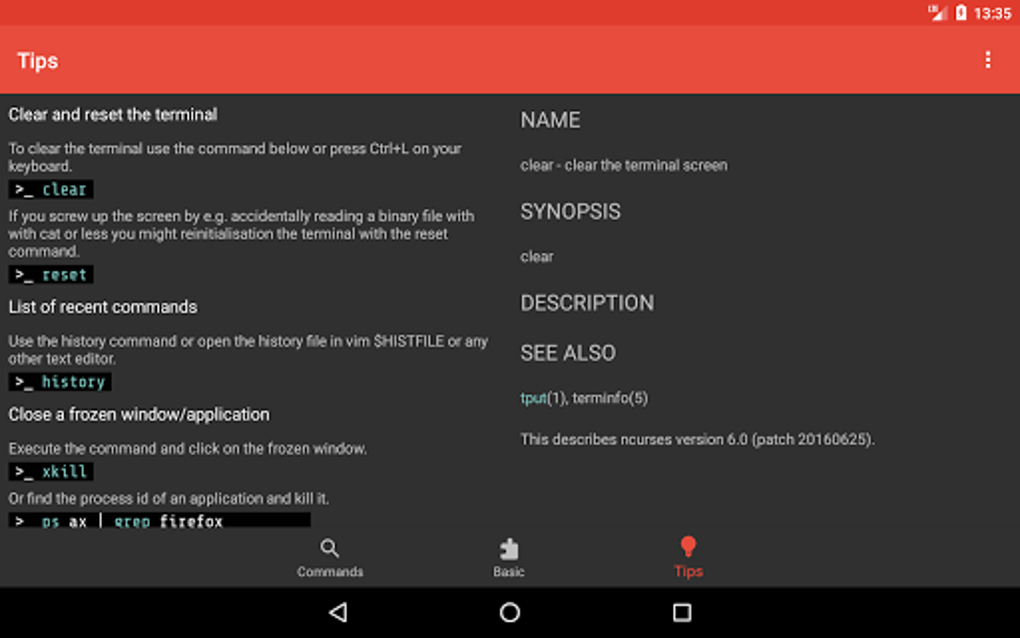Select the reset command snippet
The width and height of the screenshot is (1020, 638).
point(49,274)
